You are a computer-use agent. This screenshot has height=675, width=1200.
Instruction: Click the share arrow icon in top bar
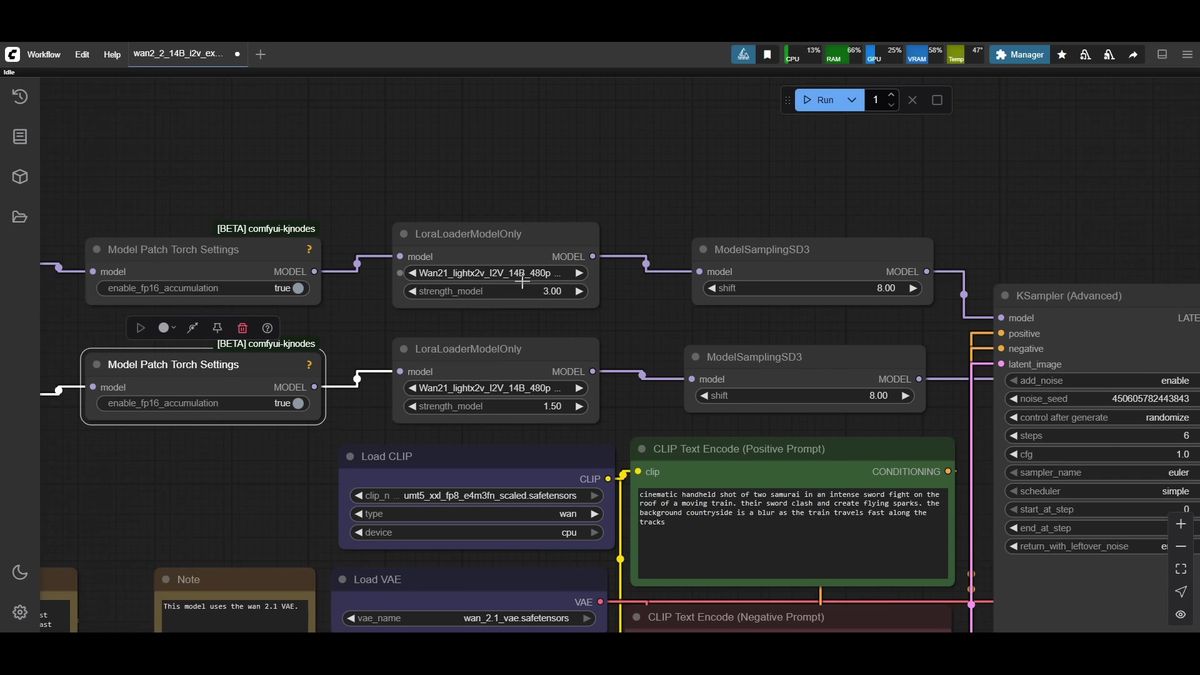click(x=1133, y=55)
